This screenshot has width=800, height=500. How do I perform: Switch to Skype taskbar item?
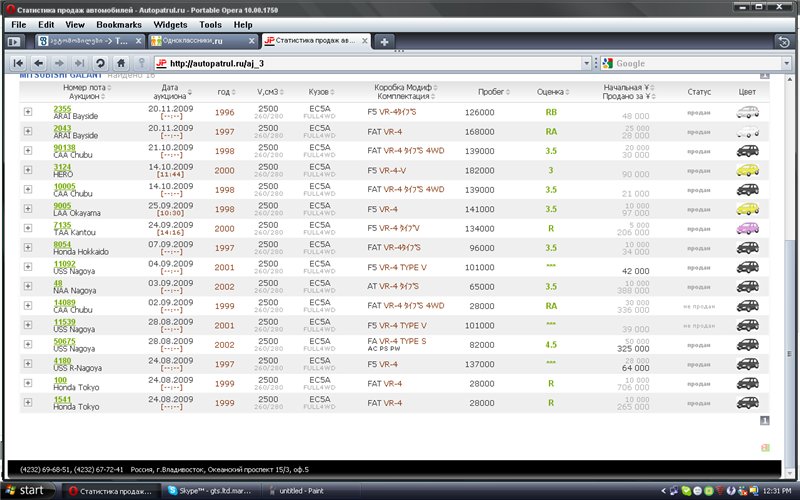[x=211, y=491]
